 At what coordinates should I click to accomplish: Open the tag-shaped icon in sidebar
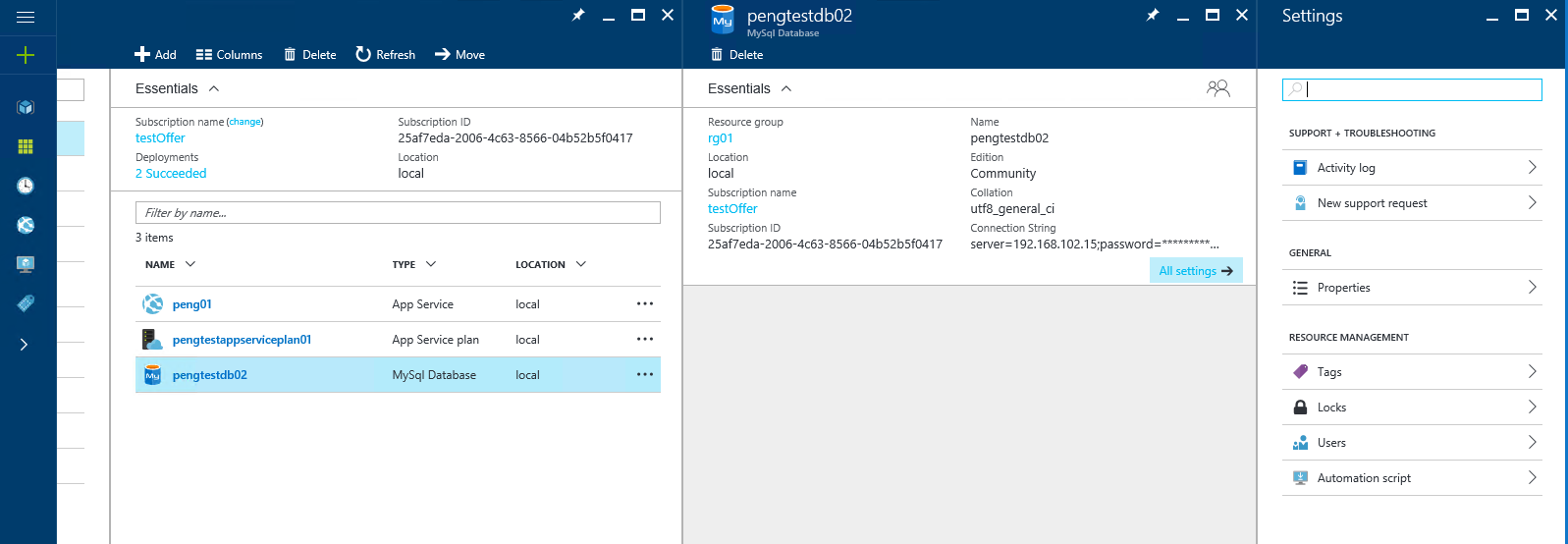26,303
